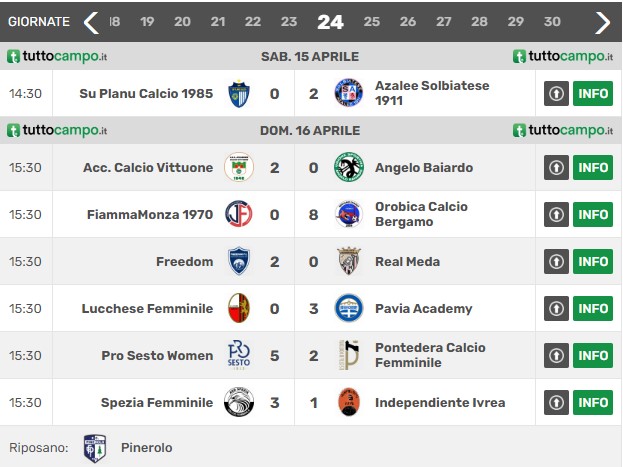
Task: Click the FiammaMonza 1970 club badge
Action: point(239,214)
